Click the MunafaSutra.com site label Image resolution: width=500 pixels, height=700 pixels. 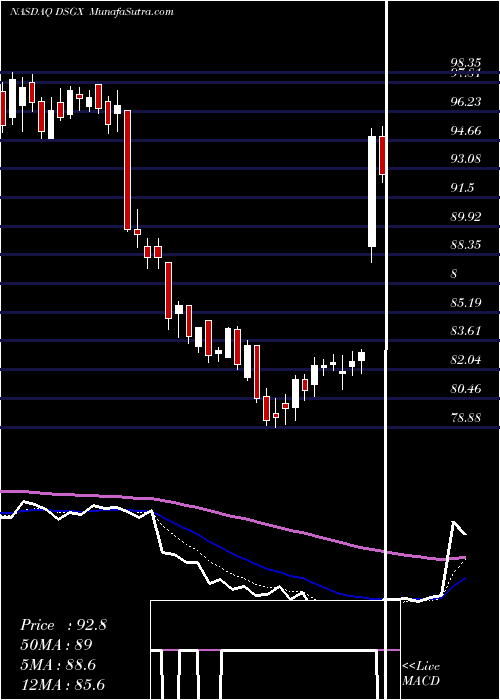click(131, 12)
